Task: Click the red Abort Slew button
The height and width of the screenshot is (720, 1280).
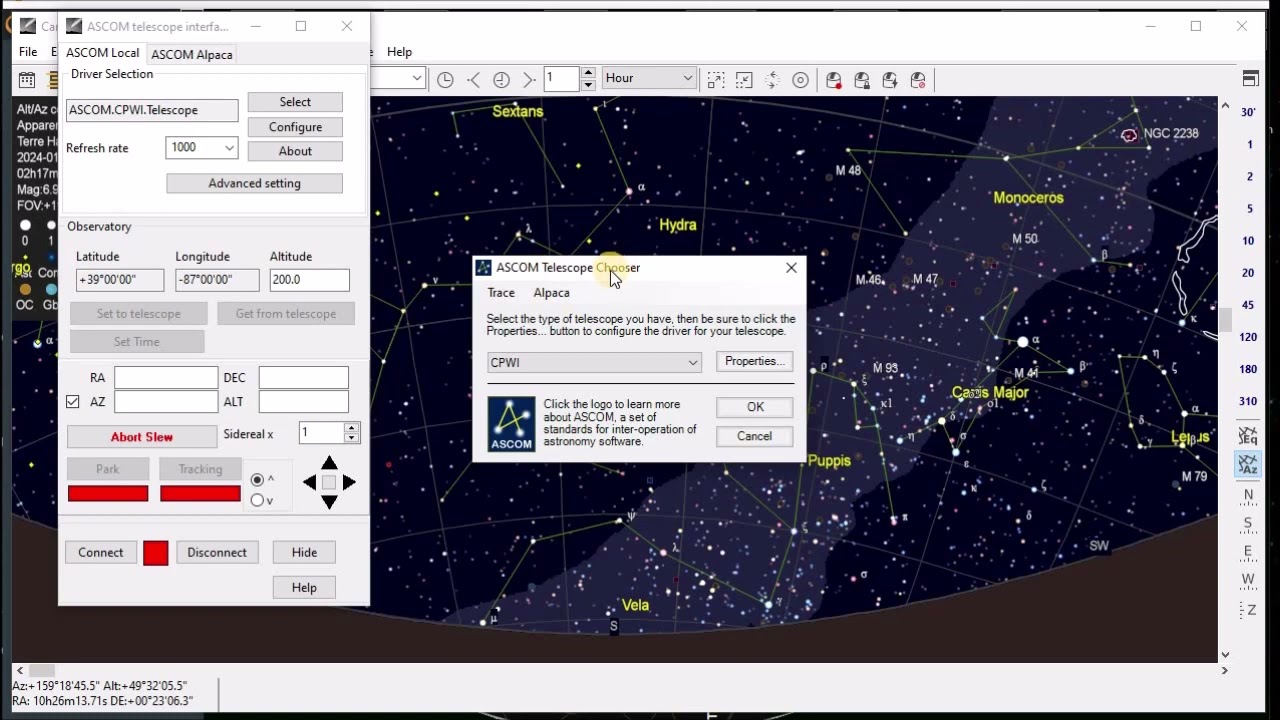Action: (x=142, y=437)
